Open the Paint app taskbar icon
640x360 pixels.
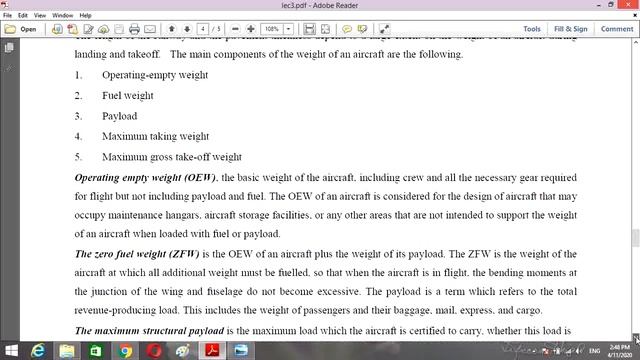[182, 351]
